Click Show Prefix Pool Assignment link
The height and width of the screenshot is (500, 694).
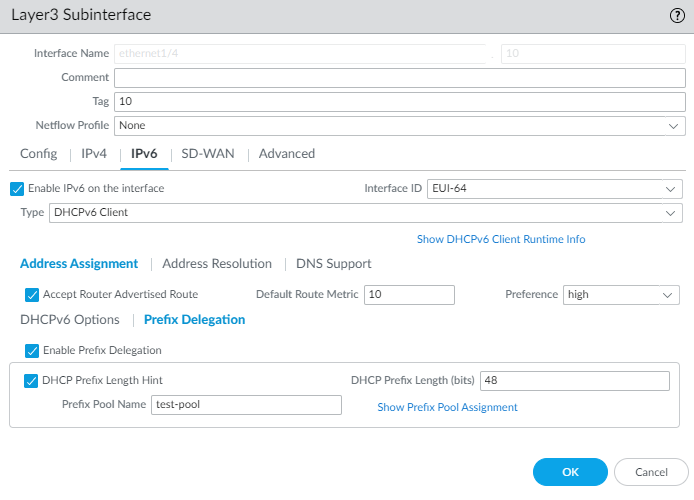[x=447, y=407]
